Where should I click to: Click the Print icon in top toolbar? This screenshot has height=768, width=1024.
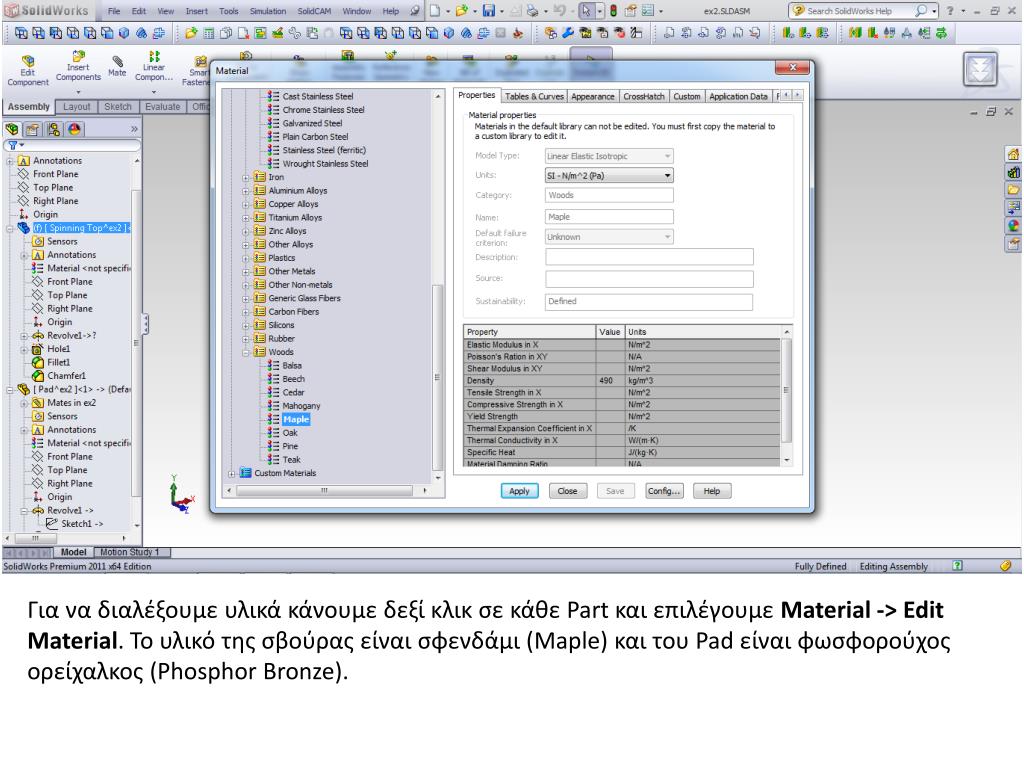tap(533, 10)
